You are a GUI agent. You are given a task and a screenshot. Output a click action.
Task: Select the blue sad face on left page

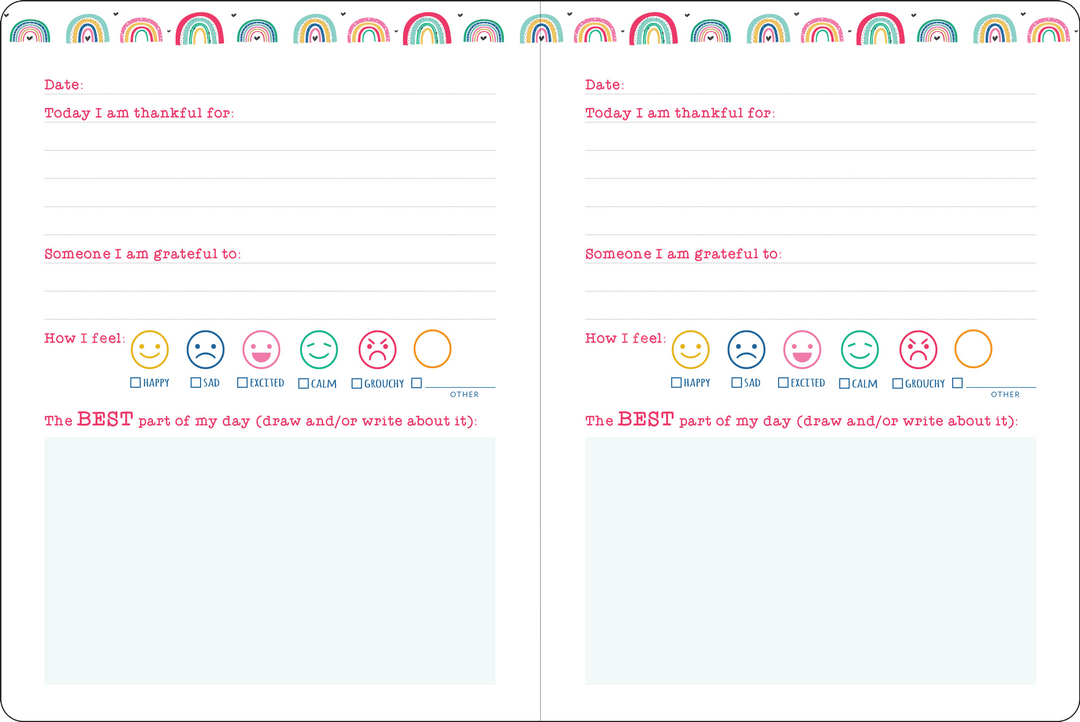(206, 349)
